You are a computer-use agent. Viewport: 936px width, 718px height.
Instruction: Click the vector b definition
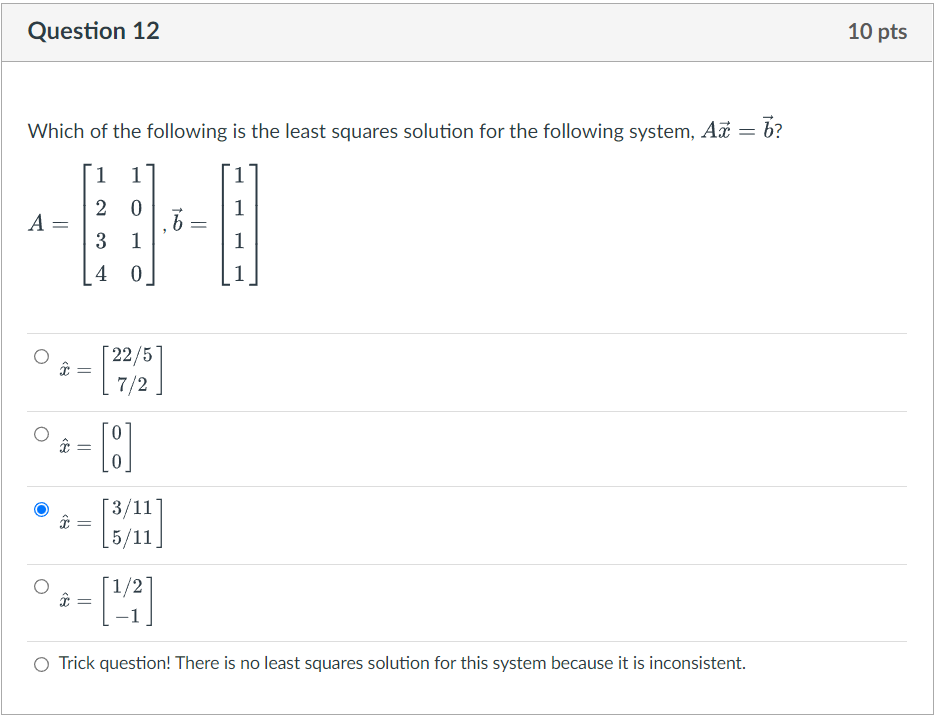215,225
